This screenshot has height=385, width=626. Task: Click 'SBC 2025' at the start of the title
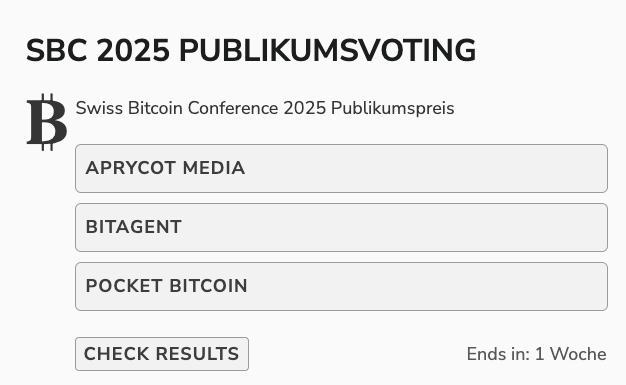pyautogui.click(x=98, y=51)
